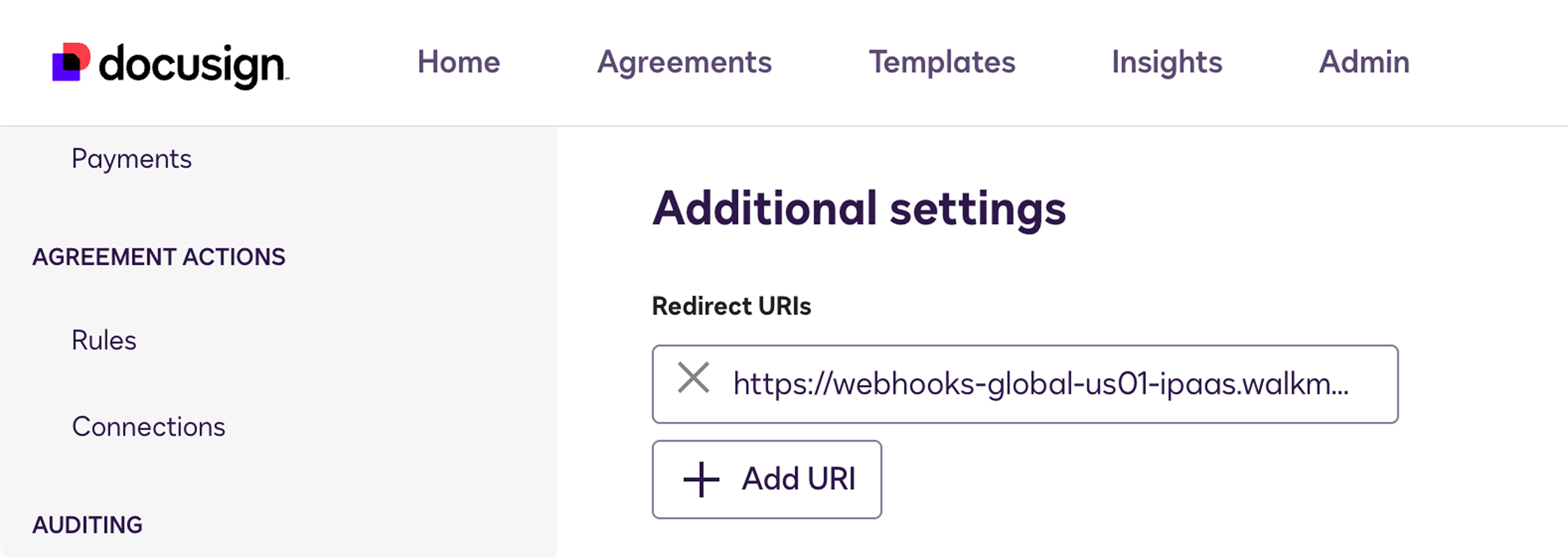Switch to the Templates tab
This screenshot has width=1568, height=557.
pyautogui.click(x=942, y=62)
